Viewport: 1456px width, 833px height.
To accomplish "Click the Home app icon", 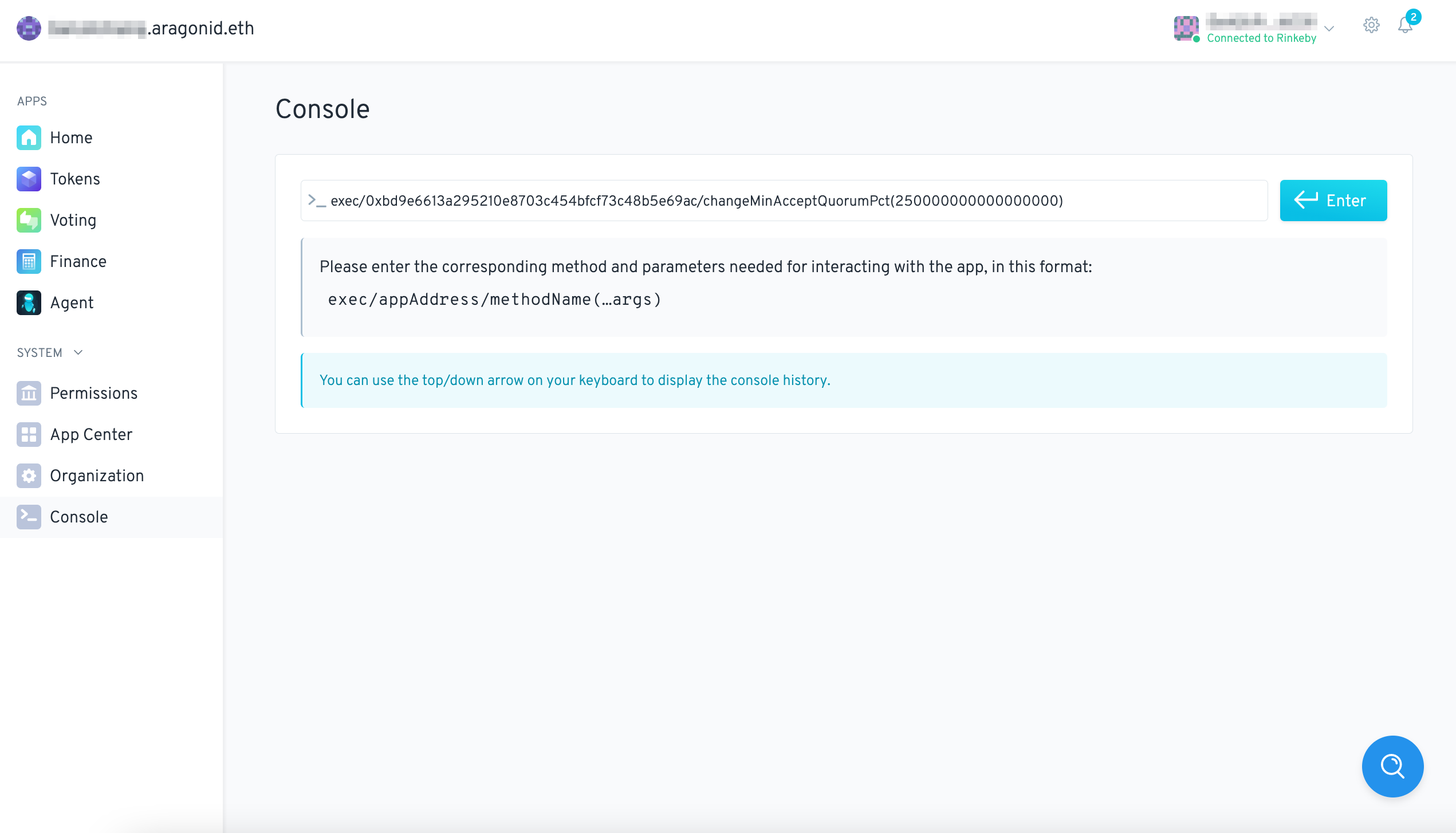I will pos(29,137).
